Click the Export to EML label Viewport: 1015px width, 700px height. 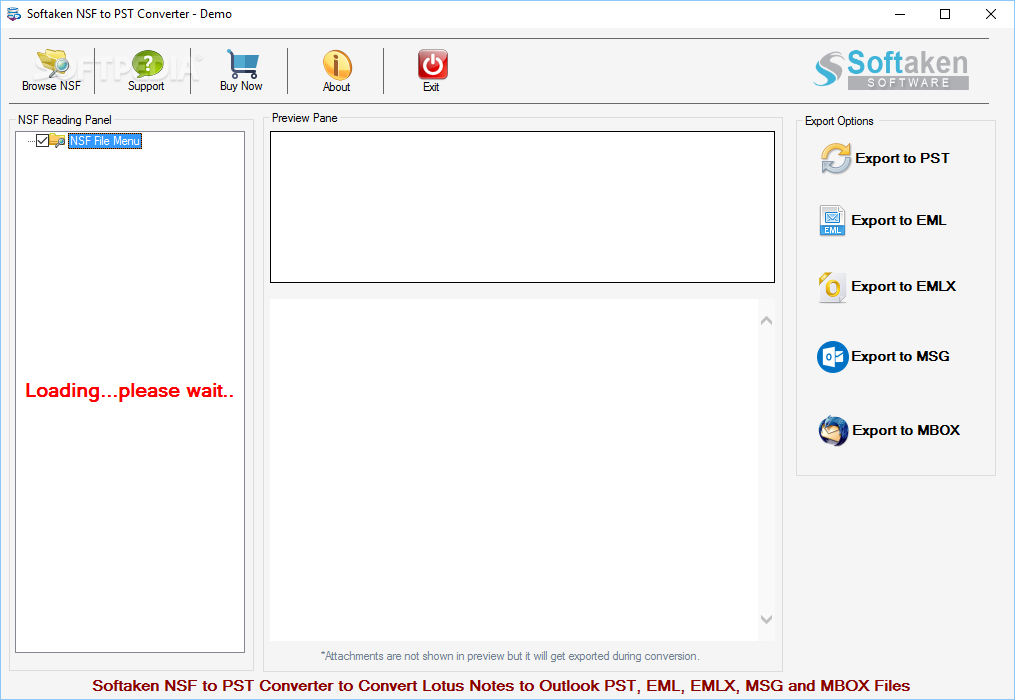point(898,220)
